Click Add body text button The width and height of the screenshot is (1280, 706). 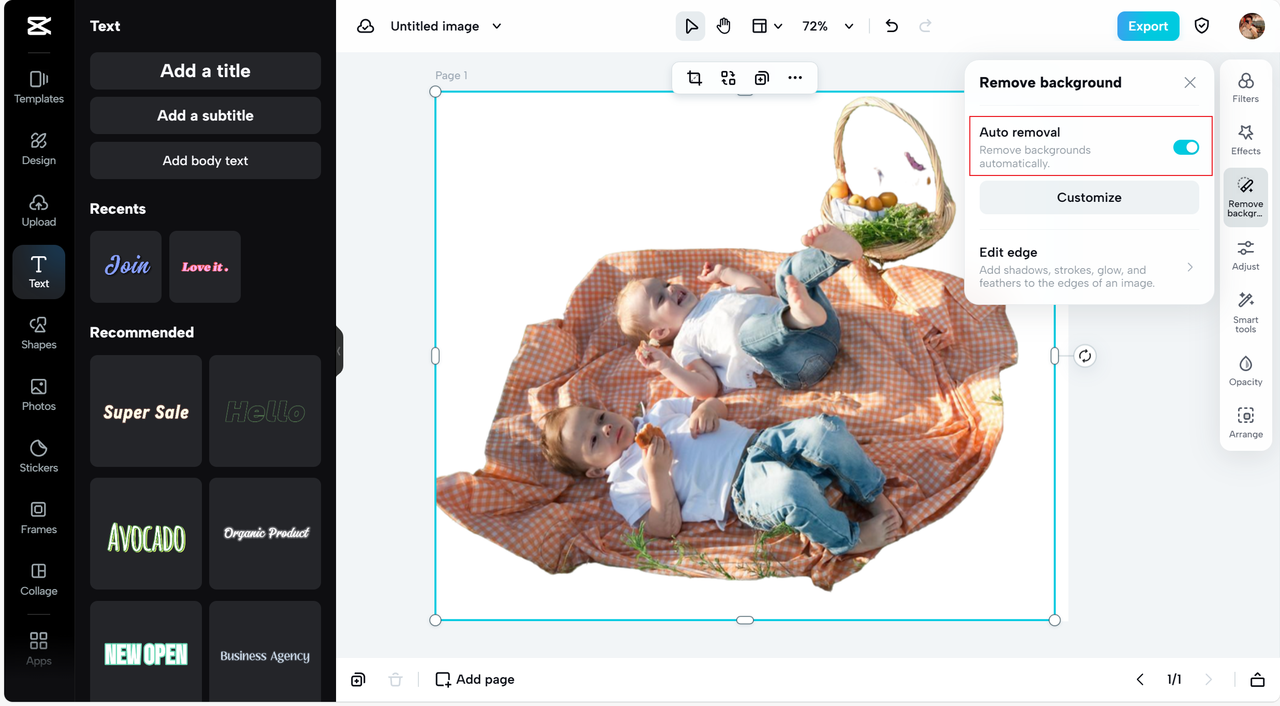click(x=205, y=161)
